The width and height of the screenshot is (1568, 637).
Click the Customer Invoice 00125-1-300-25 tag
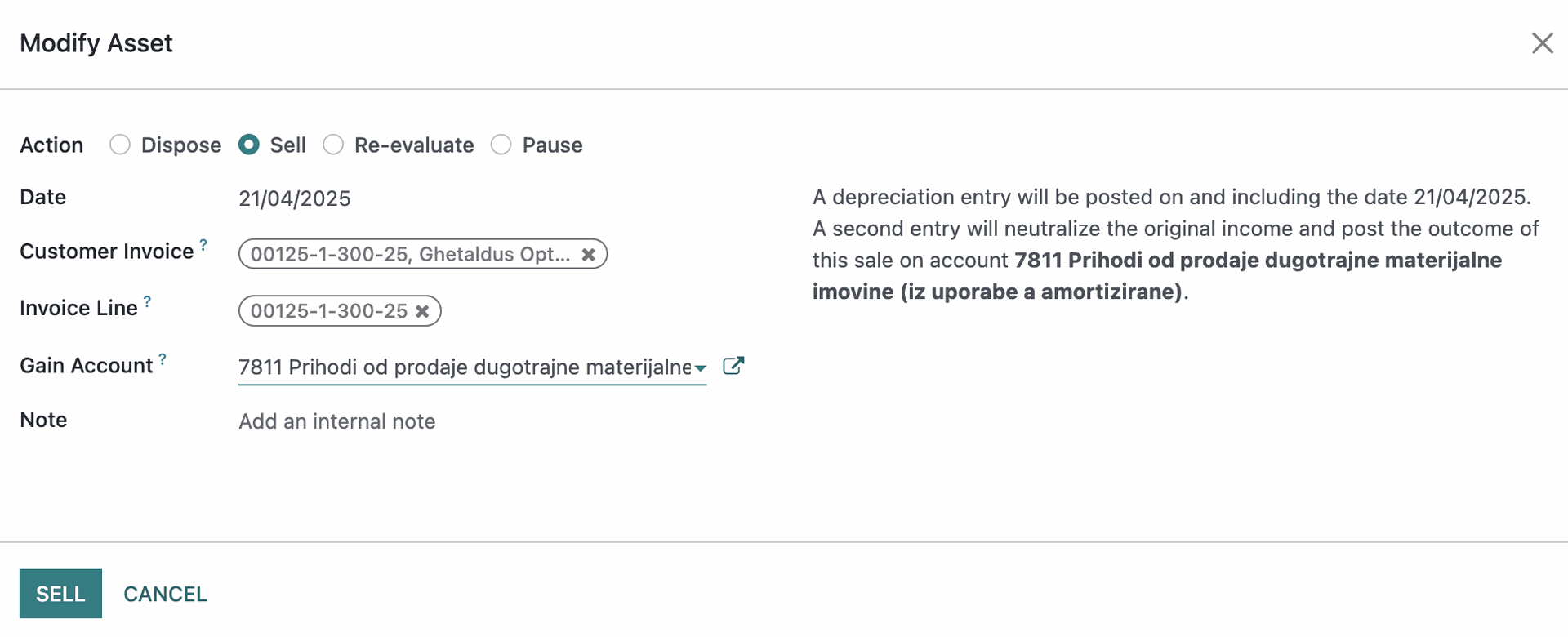tap(408, 255)
